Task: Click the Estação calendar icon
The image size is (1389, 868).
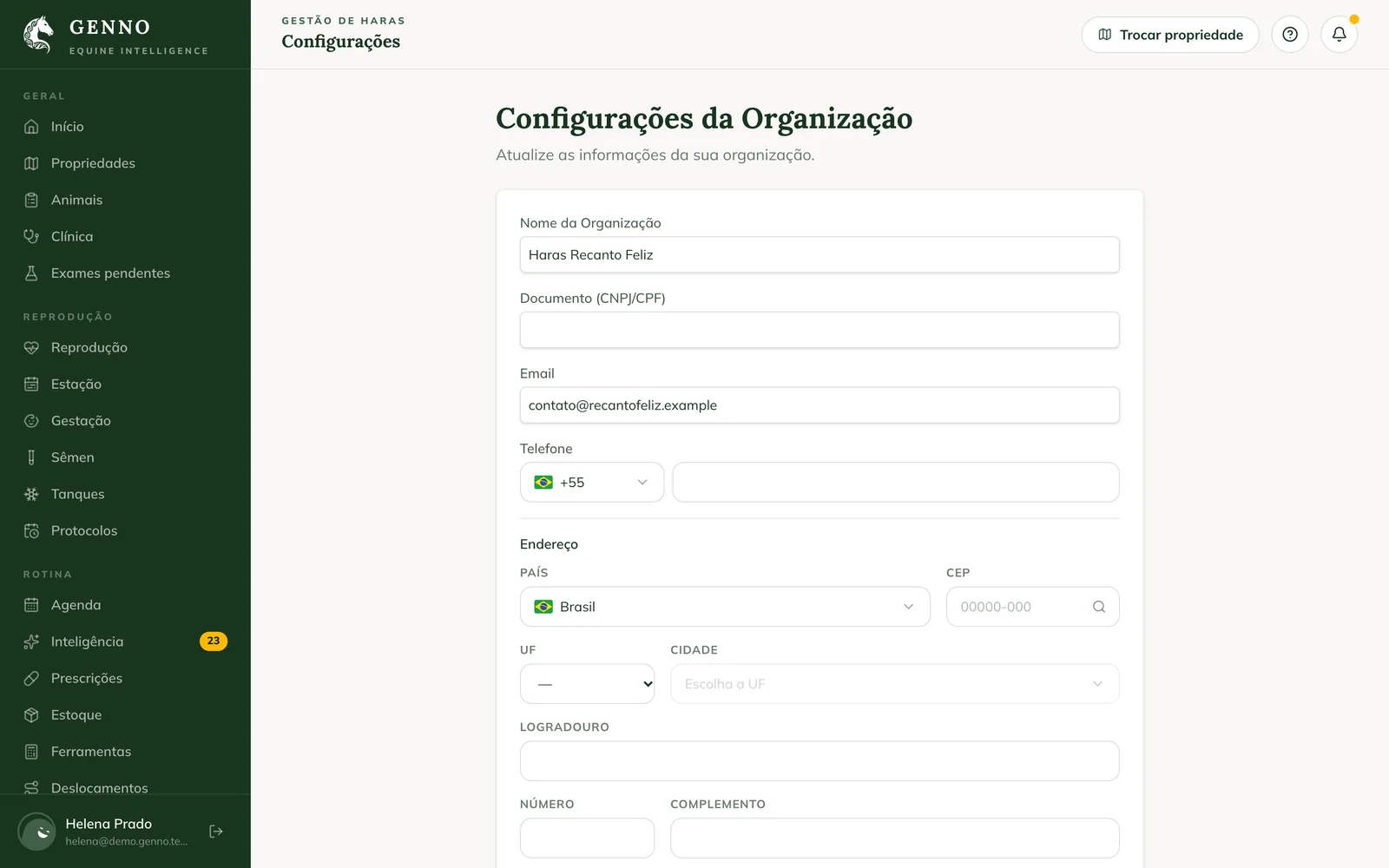Action: click(31, 384)
